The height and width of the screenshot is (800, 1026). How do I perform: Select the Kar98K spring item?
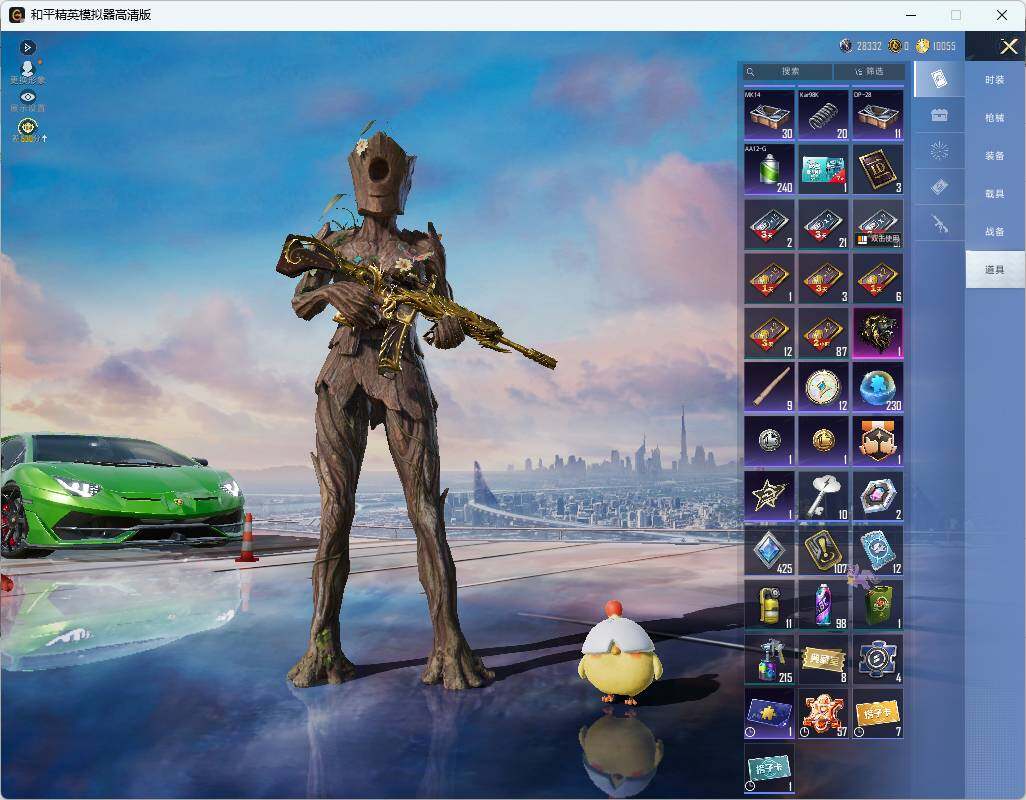pyautogui.click(x=824, y=115)
